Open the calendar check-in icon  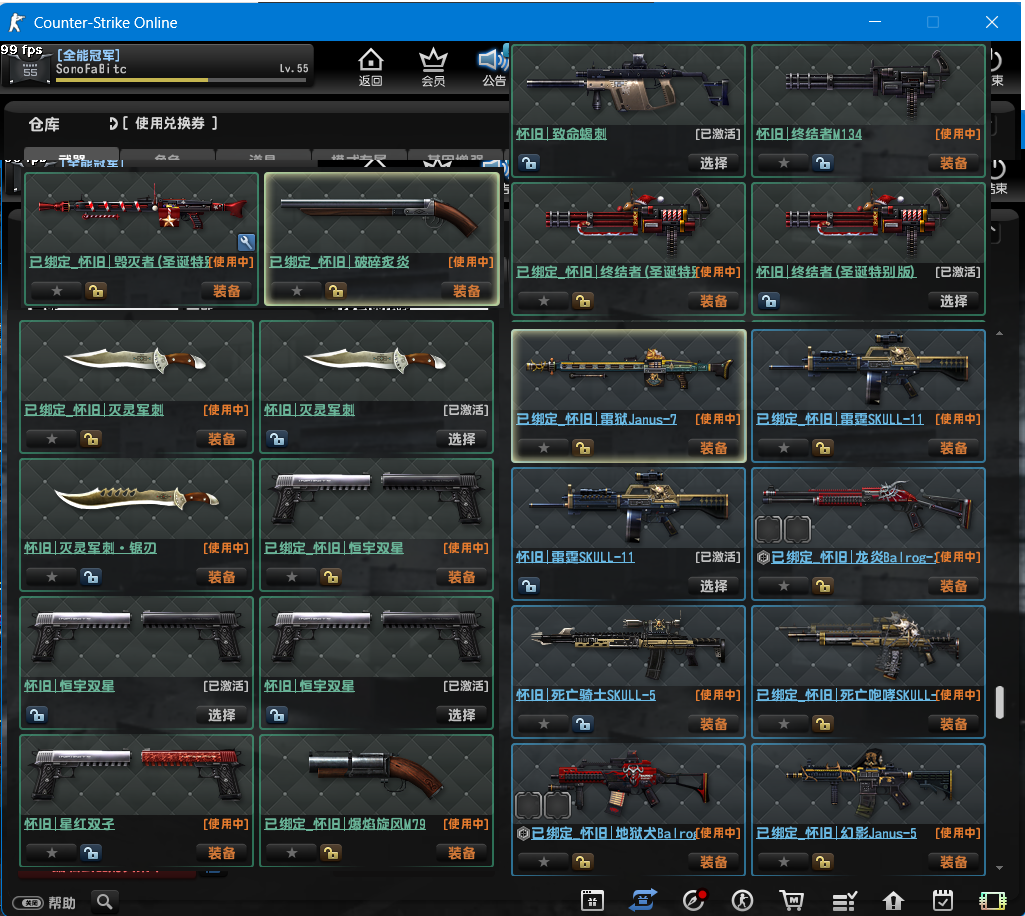click(x=943, y=900)
